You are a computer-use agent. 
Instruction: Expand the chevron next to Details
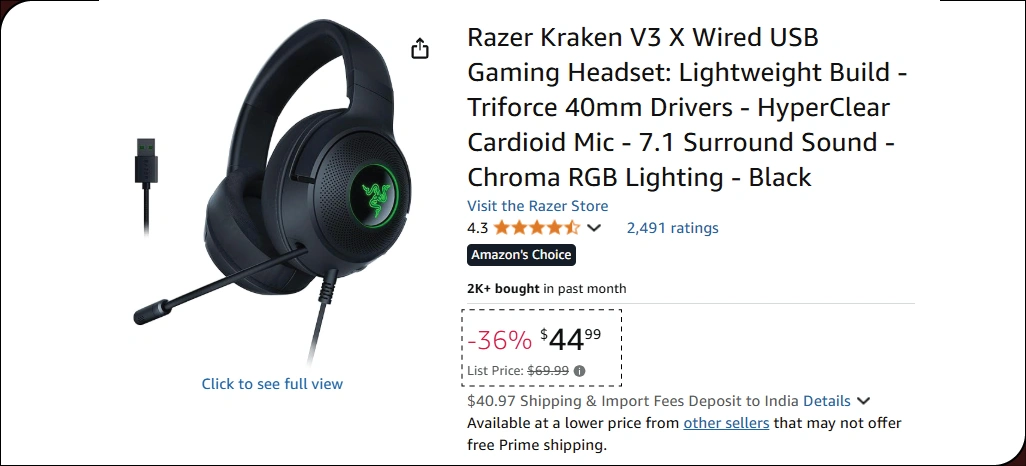tap(863, 401)
